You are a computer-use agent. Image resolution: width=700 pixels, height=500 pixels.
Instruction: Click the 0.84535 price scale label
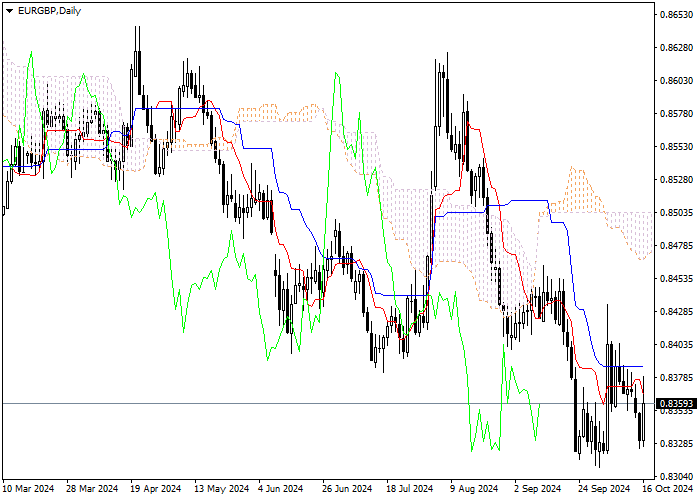pos(677,279)
